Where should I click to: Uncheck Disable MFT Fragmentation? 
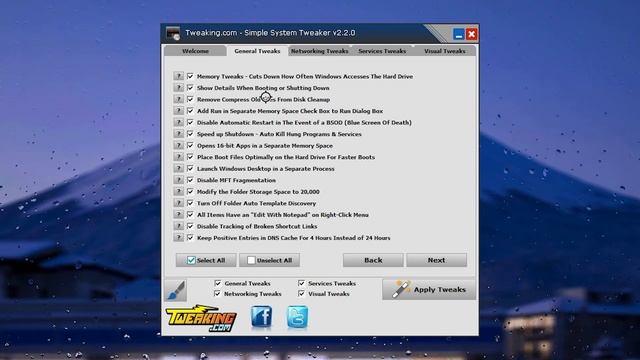[x=190, y=180]
